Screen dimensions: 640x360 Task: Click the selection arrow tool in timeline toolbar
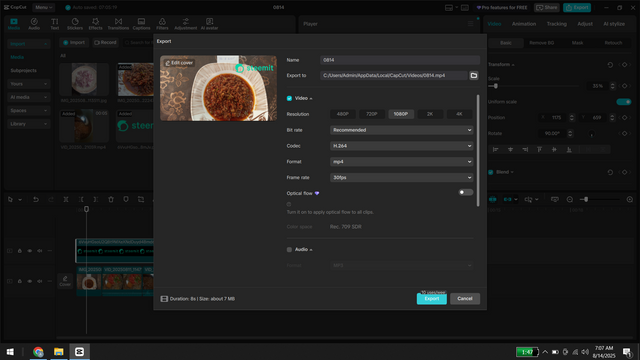10,199
